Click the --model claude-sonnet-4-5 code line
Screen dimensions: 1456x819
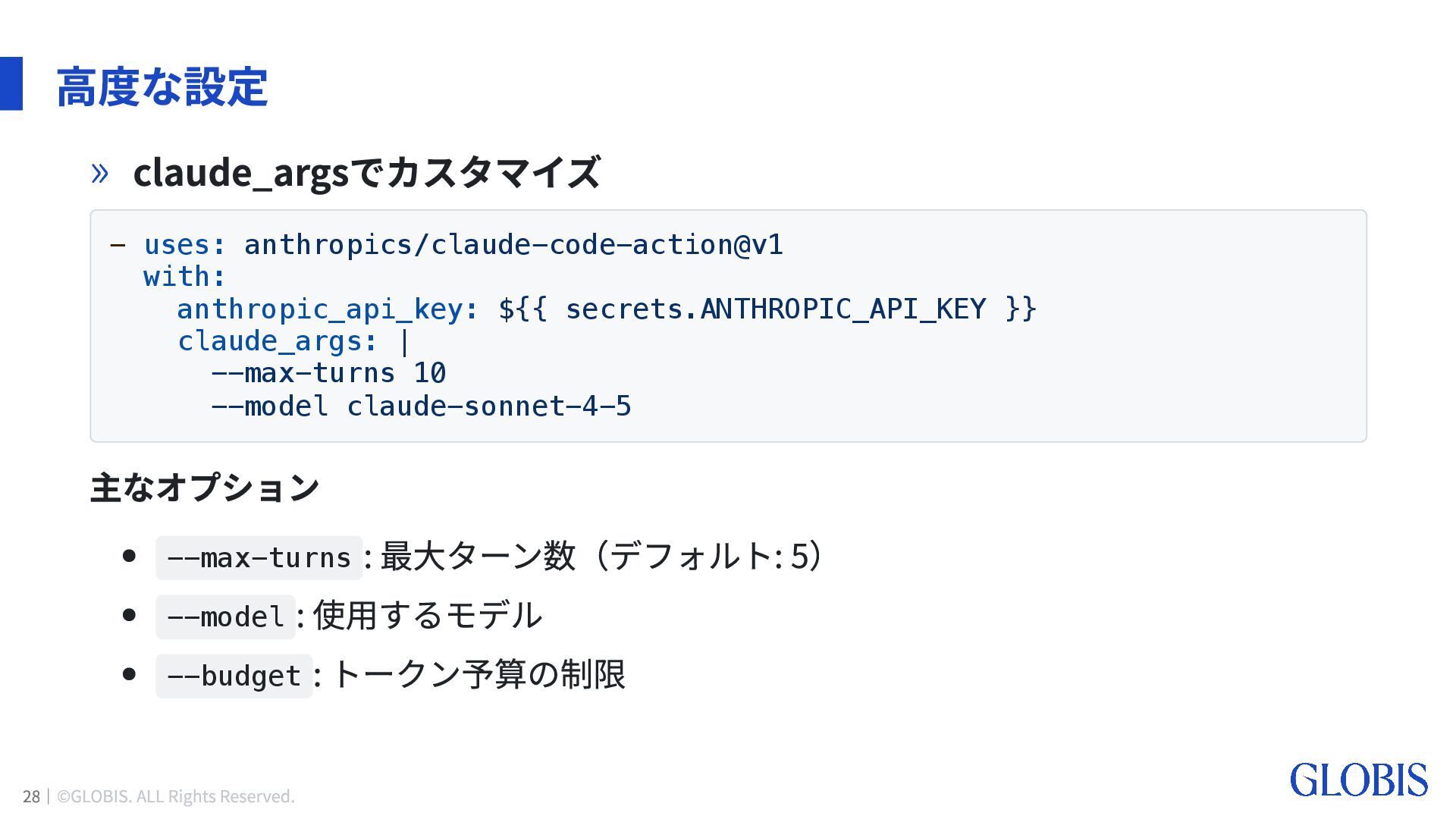coord(421,406)
